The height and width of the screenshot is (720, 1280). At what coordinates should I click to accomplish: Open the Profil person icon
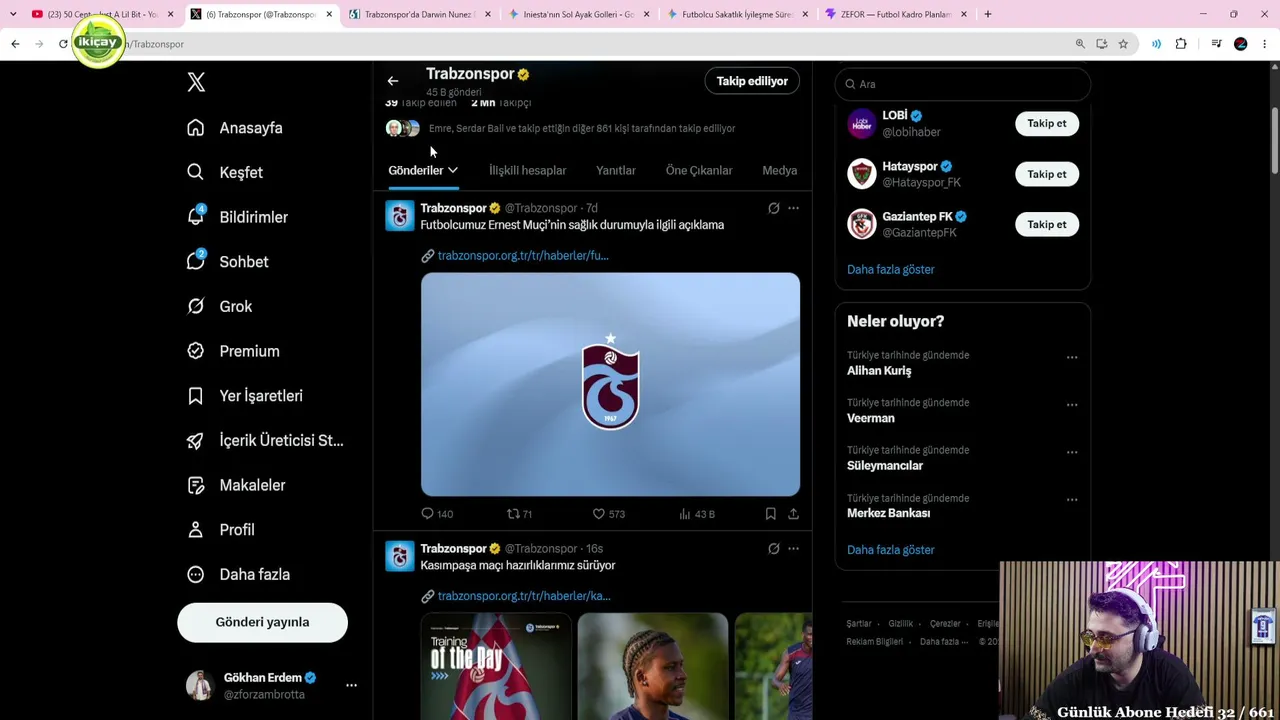196,530
